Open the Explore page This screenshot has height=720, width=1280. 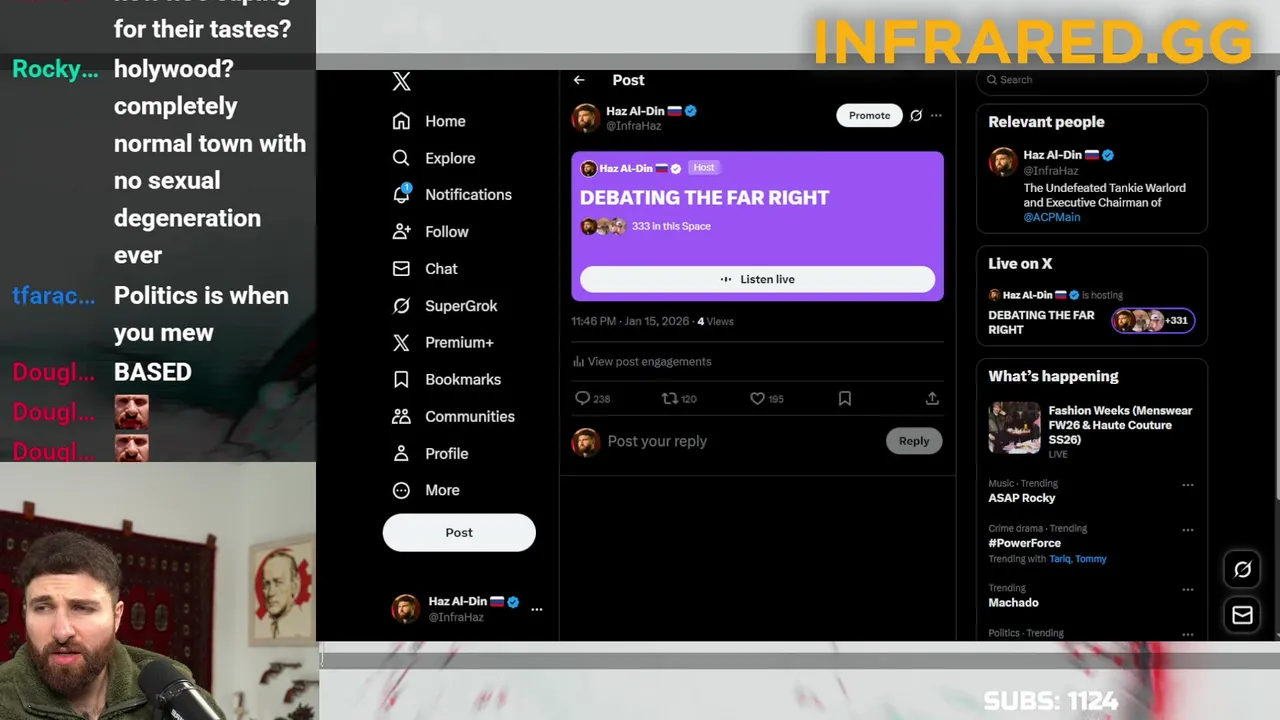pyautogui.click(x=433, y=158)
